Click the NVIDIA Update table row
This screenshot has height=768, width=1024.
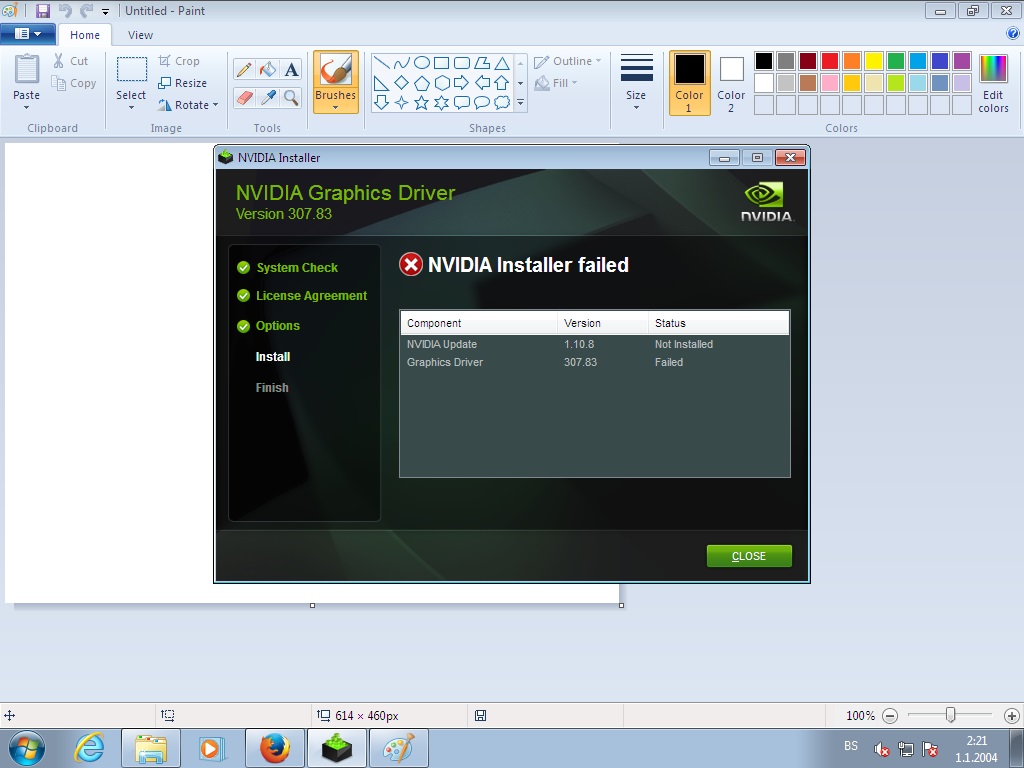595,344
